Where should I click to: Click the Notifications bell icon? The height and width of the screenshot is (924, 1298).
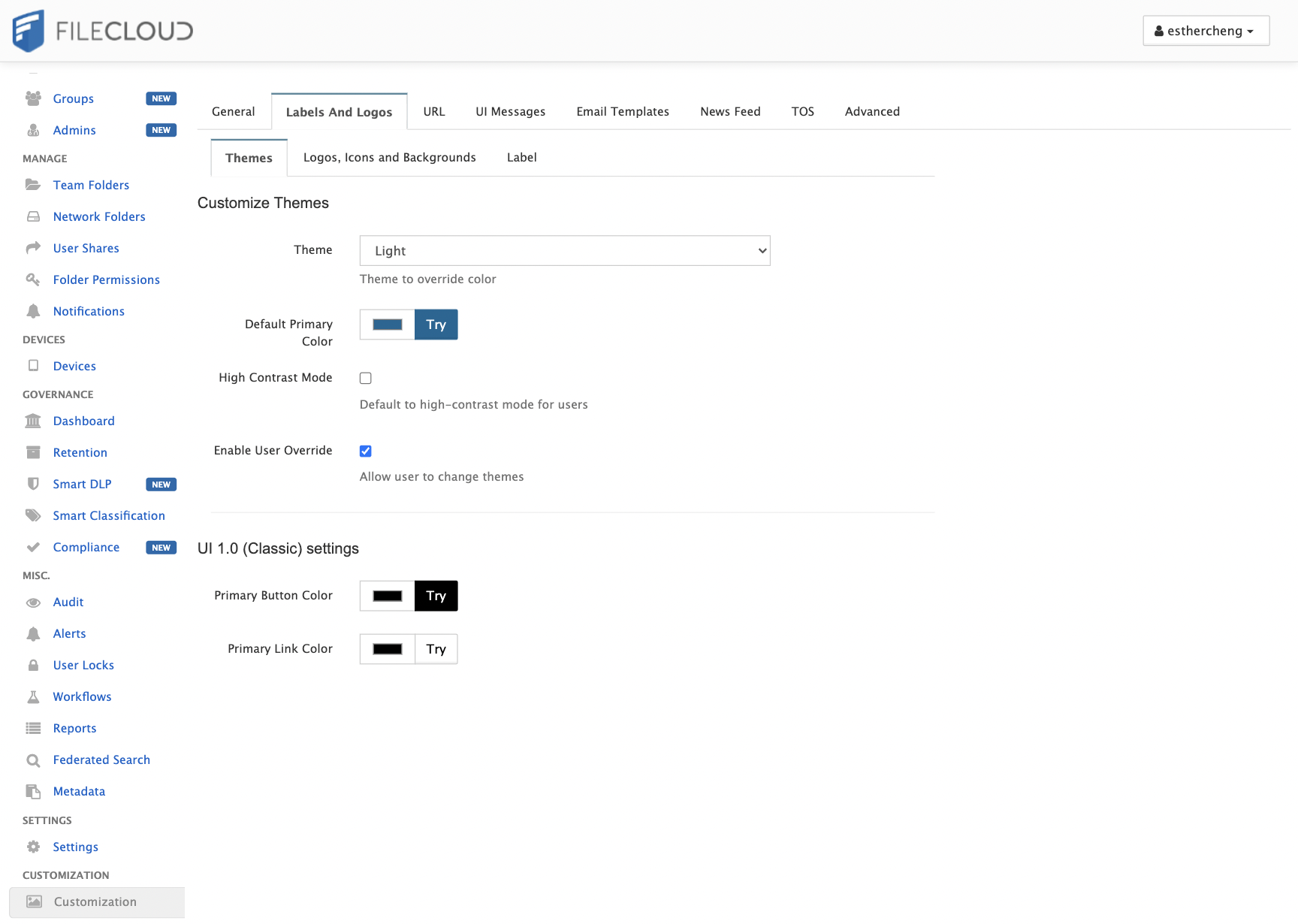pos(33,311)
